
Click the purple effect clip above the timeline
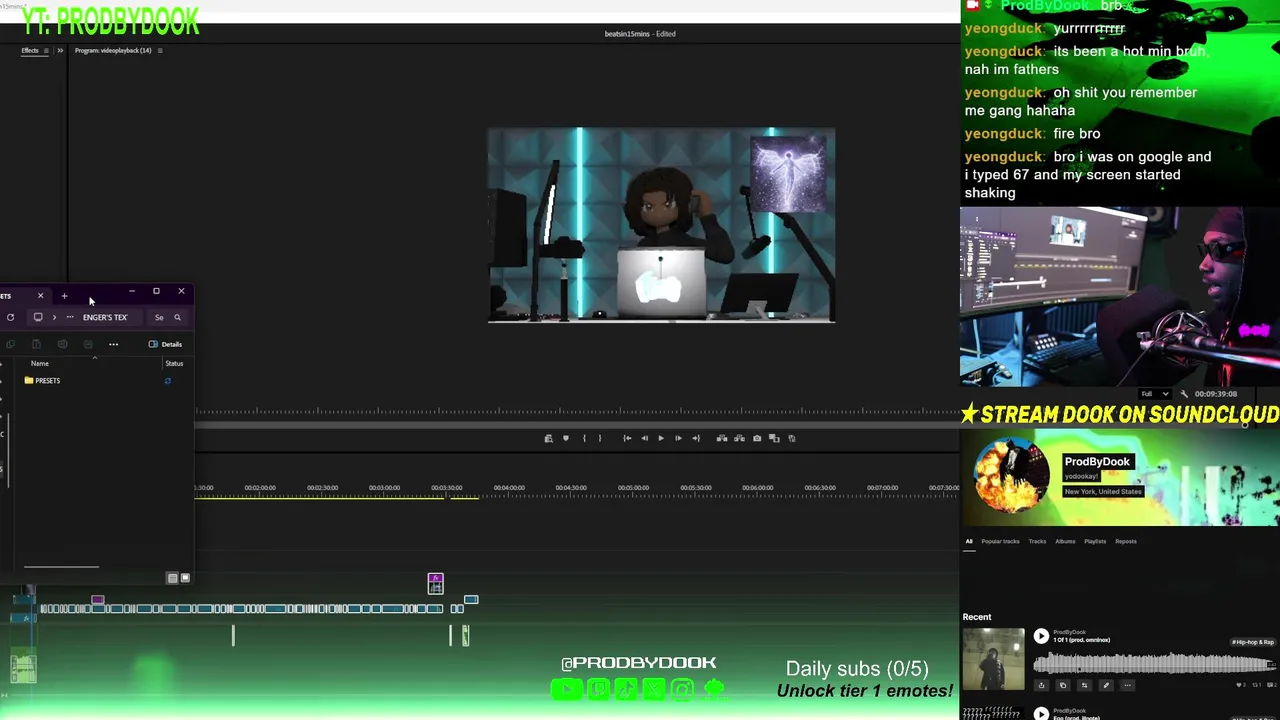click(435, 583)
